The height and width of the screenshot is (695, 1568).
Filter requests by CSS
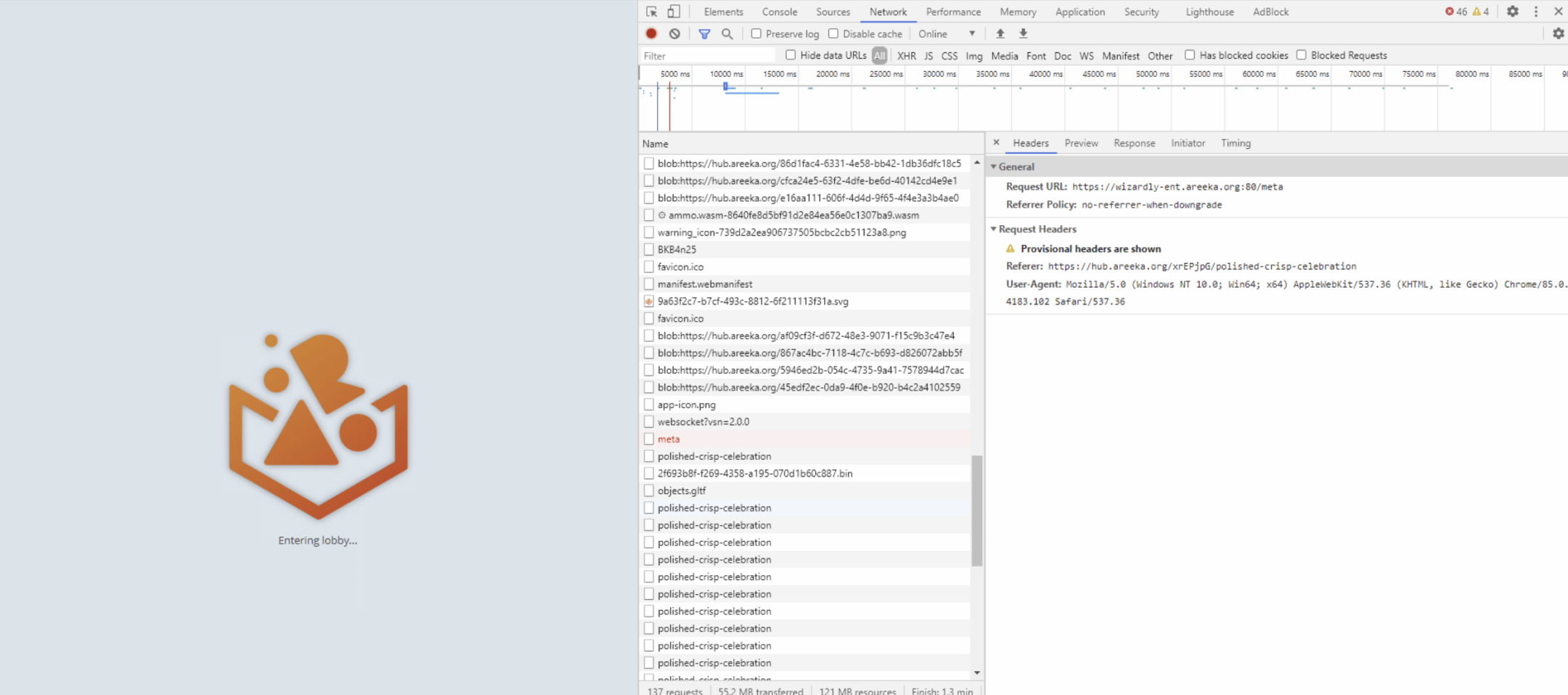949,56
